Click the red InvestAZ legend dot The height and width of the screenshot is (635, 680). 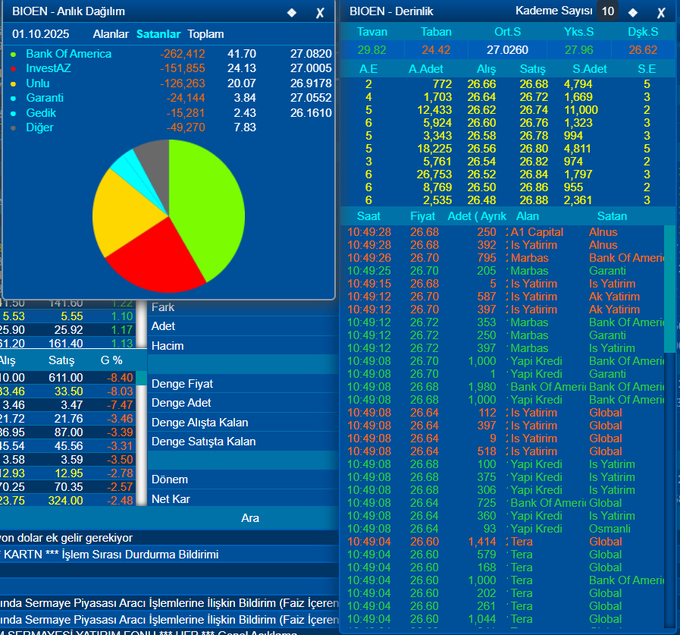(x=13, y=69)
